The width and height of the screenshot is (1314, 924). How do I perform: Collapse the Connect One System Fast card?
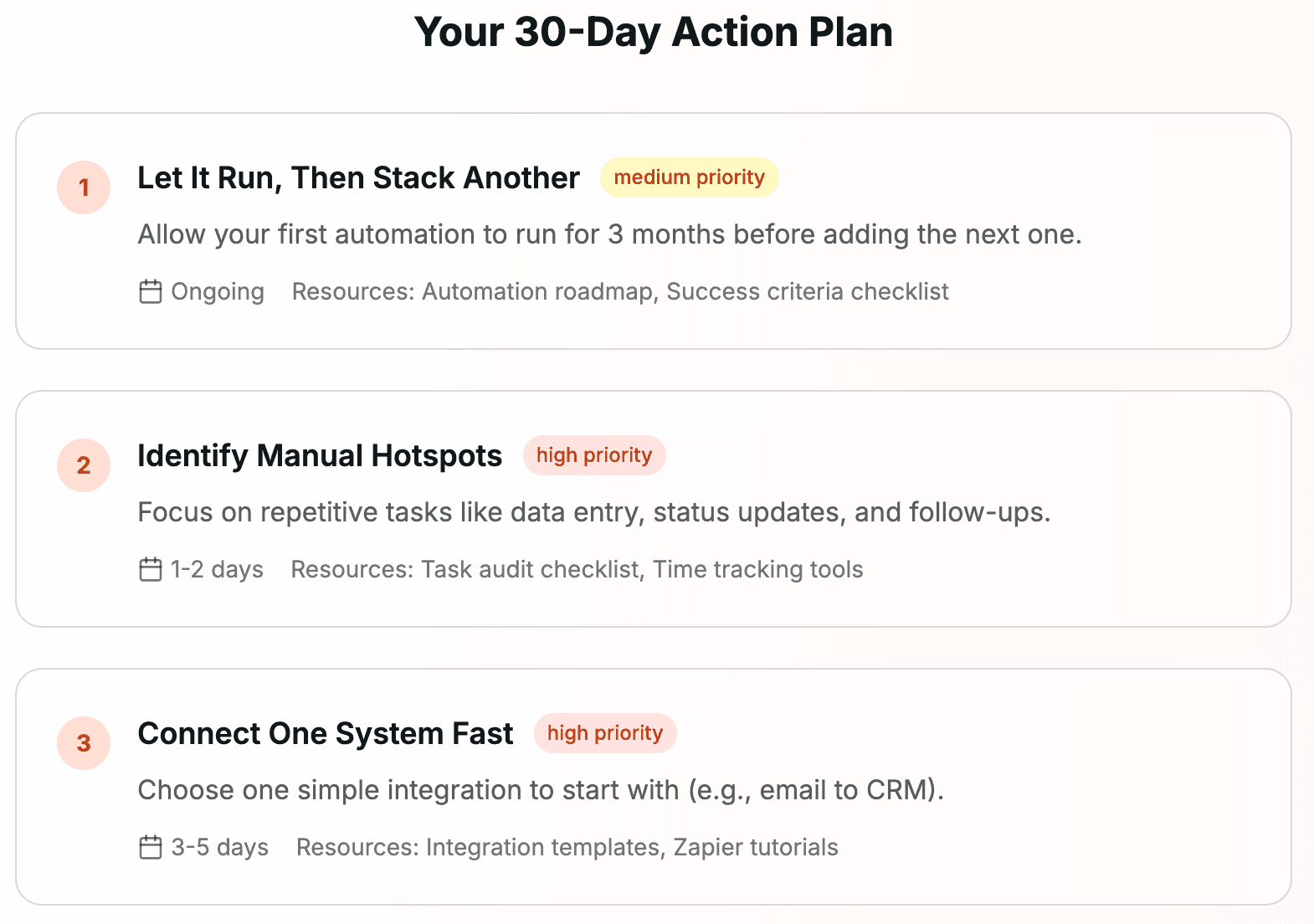coord(656,785)
